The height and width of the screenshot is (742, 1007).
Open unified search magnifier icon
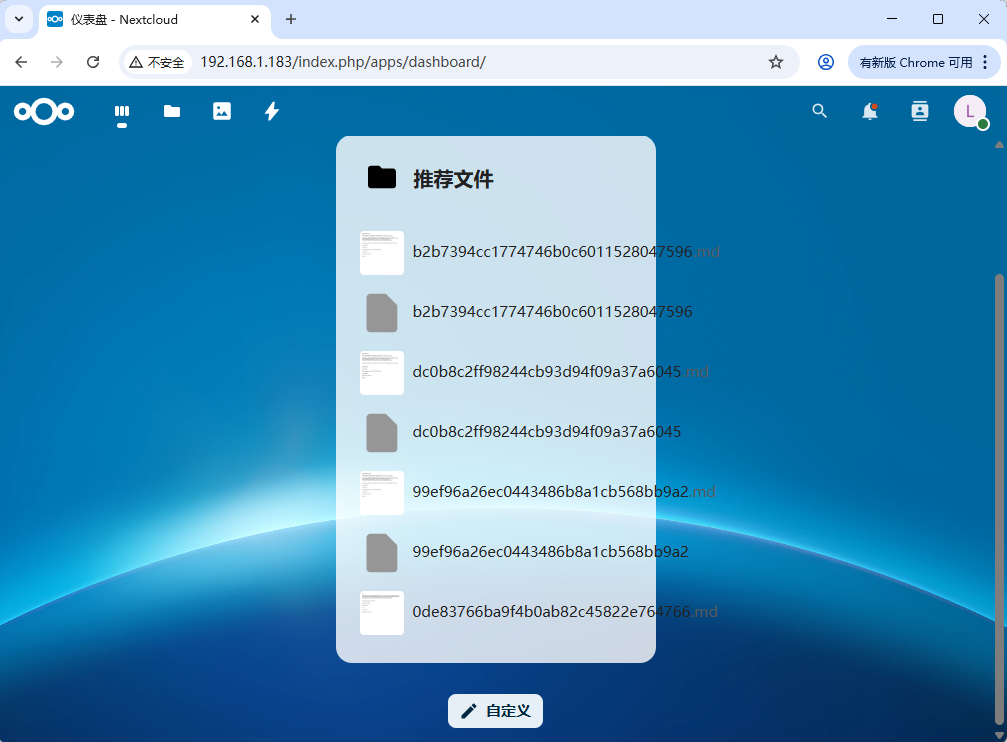[x=819, y=111]
